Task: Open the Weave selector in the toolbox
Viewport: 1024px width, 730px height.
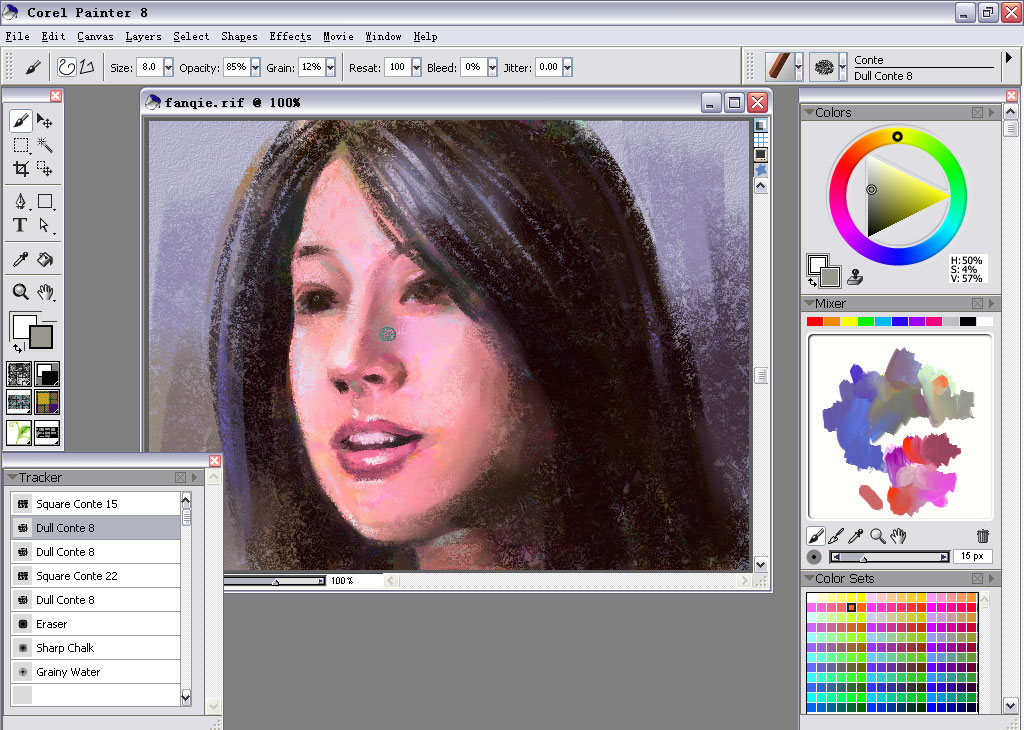Action: point(47,402)
